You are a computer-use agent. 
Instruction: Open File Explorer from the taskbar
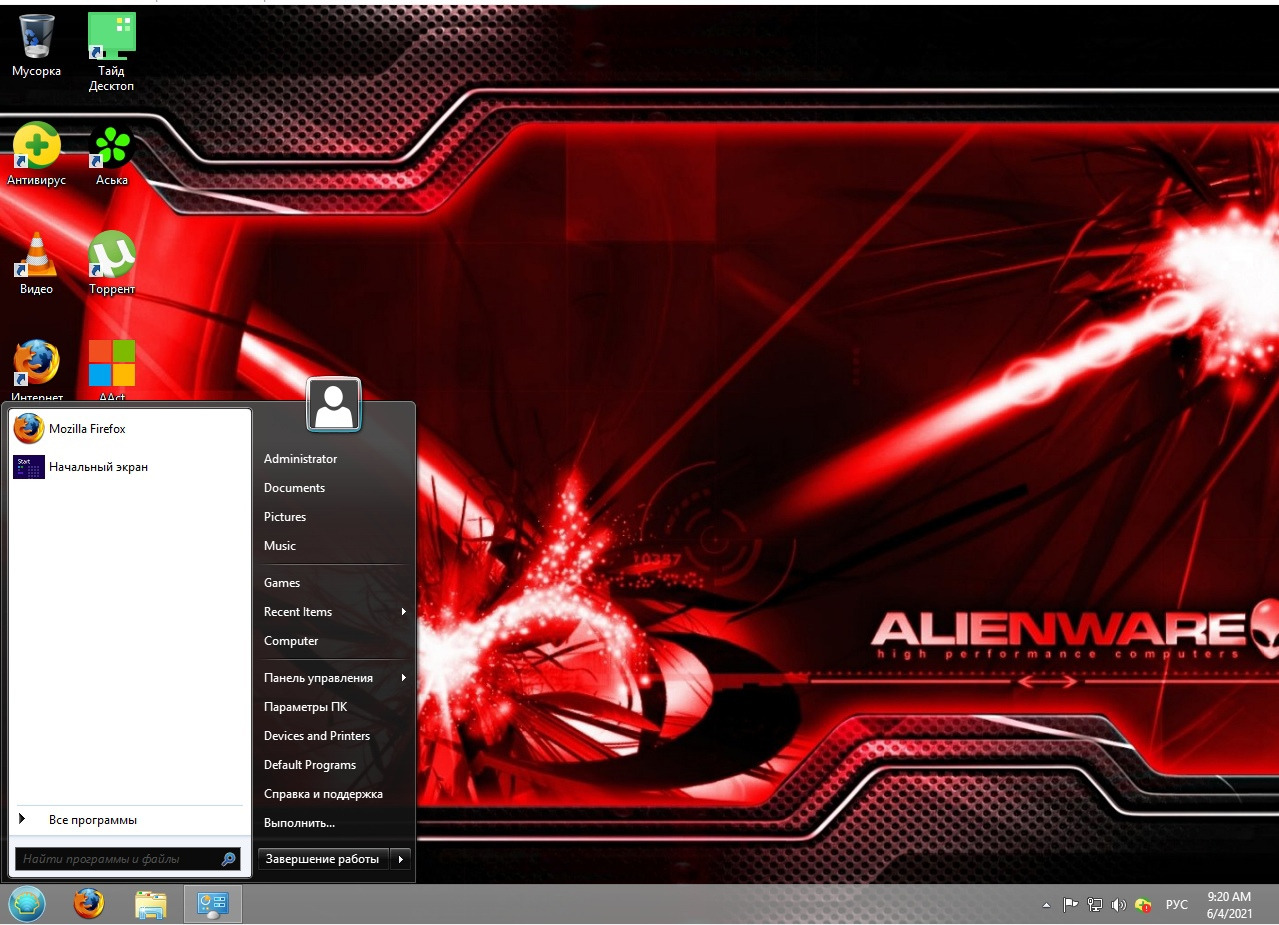151,904
